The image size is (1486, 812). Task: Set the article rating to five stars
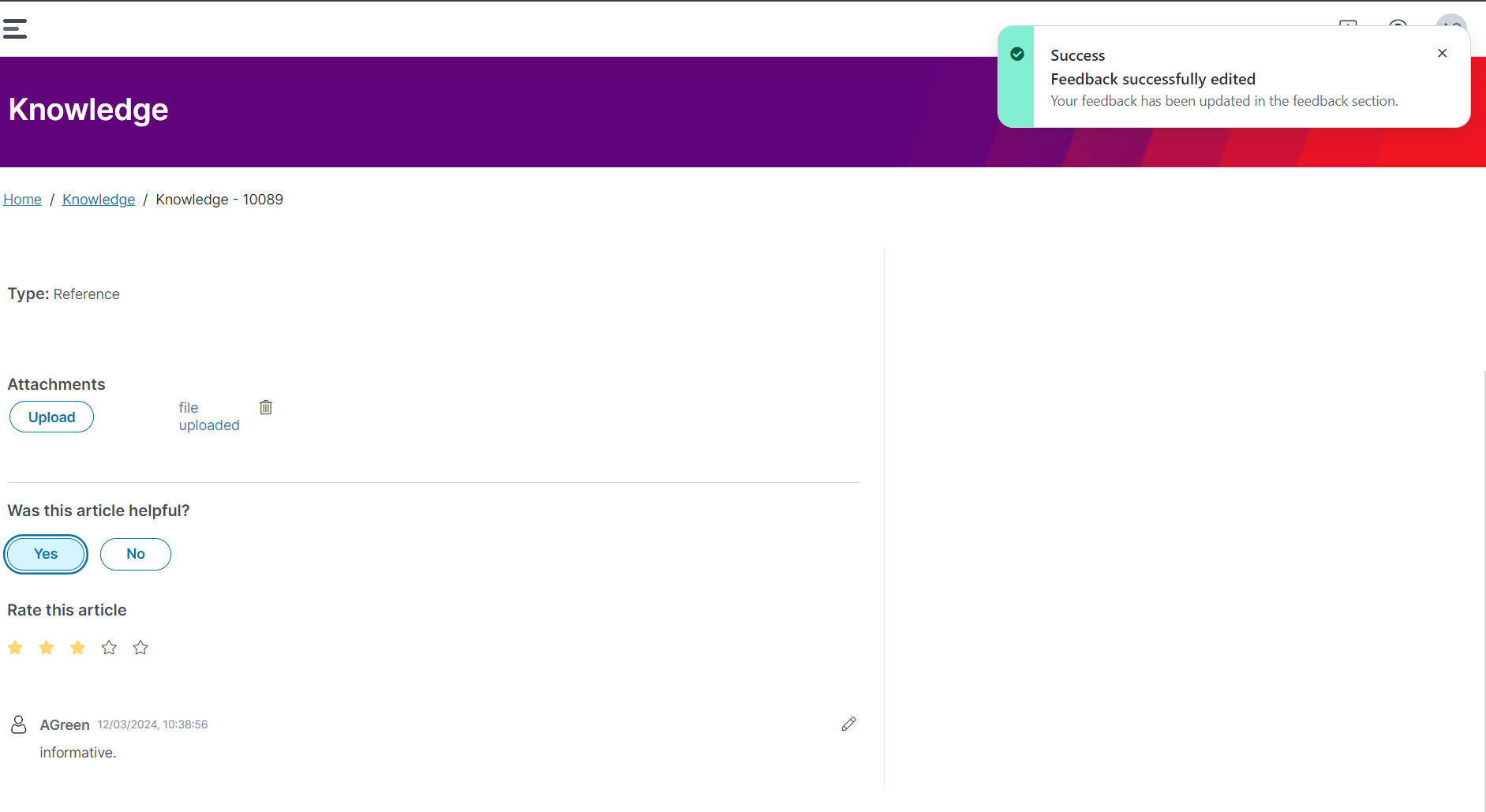[140, 647]
